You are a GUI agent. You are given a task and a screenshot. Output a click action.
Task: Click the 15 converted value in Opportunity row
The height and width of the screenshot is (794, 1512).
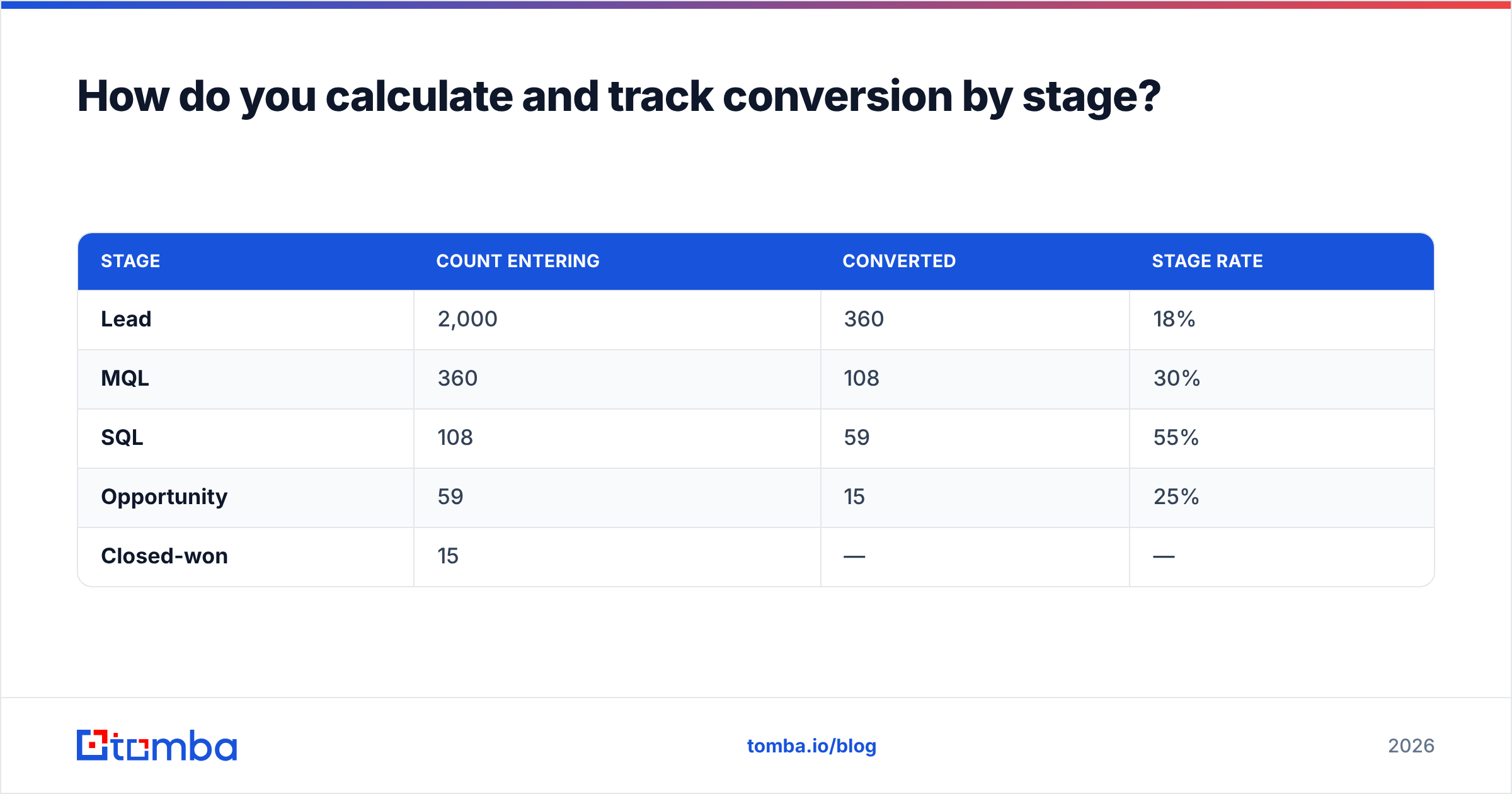pos(854,497)
